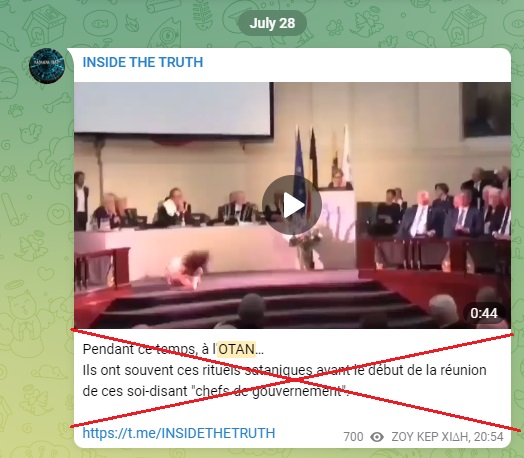The width and height of the screenshot is (524, 458).
Task: Click the speaker at the podium
Action: 339,180
